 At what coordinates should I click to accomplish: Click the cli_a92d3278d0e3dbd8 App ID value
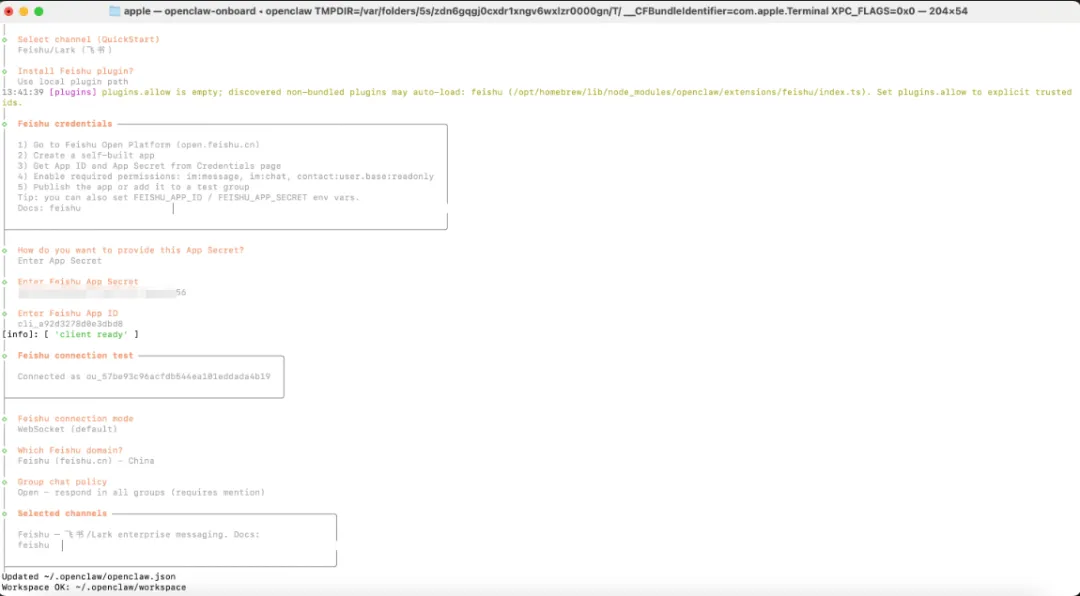pos(70,323)
